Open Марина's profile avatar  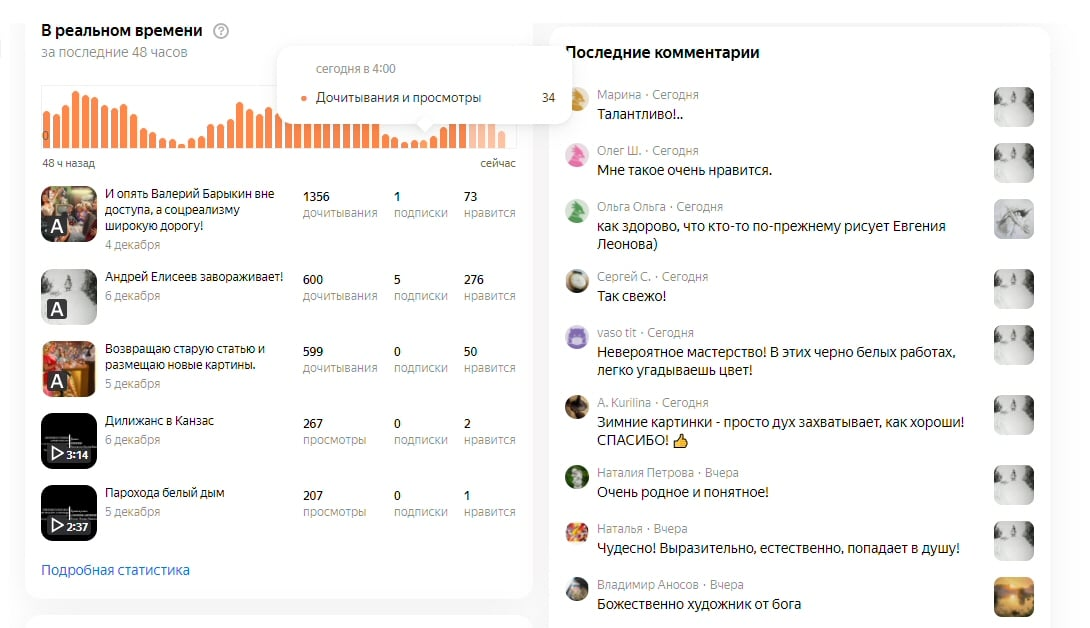[x=576, y=100]
